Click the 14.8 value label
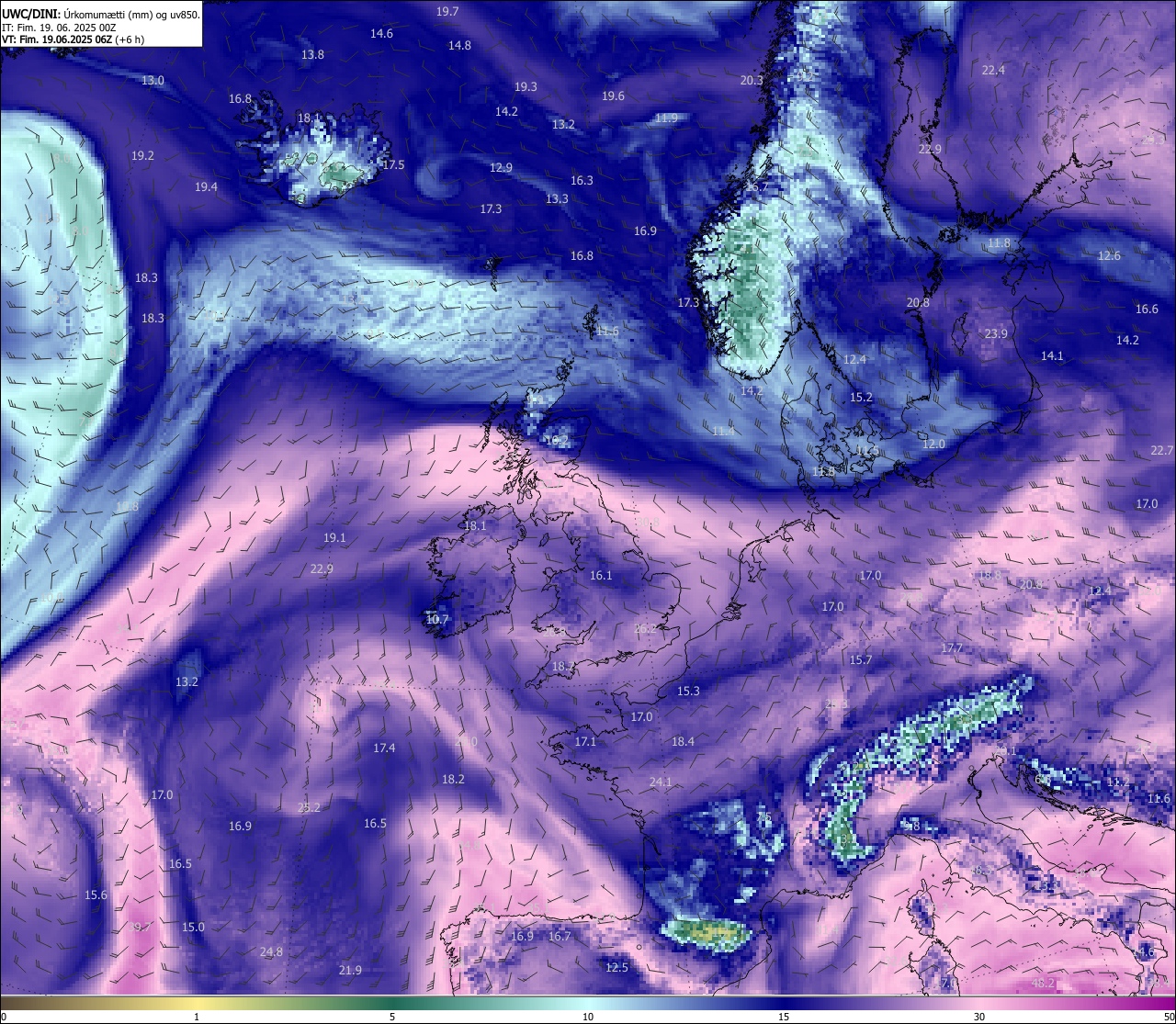This screenshot has width=1176, height=1024. pyautogui.click(x=459, y=45)
